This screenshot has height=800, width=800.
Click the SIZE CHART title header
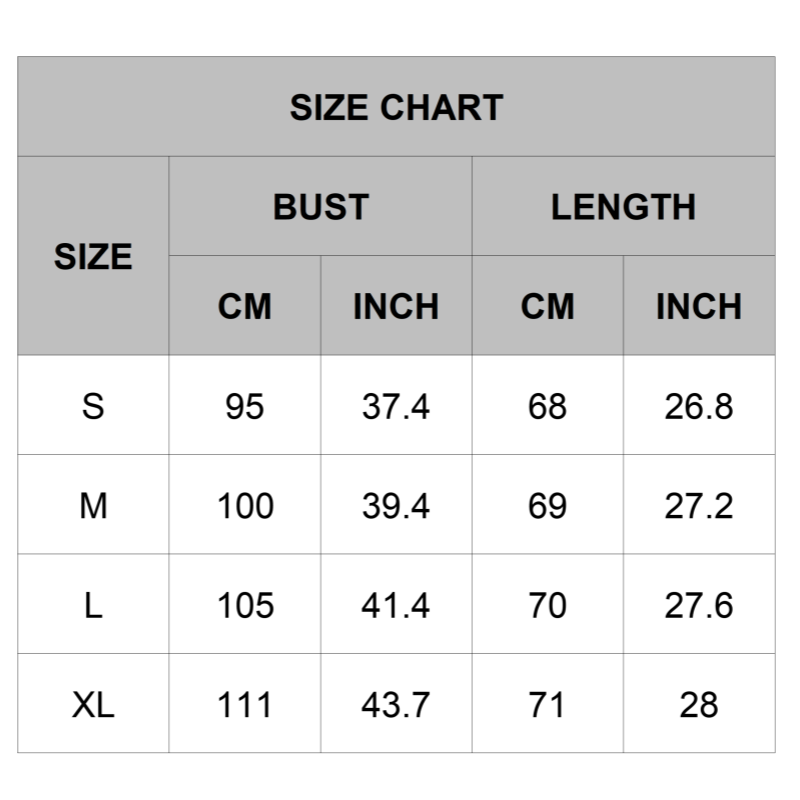396,107
